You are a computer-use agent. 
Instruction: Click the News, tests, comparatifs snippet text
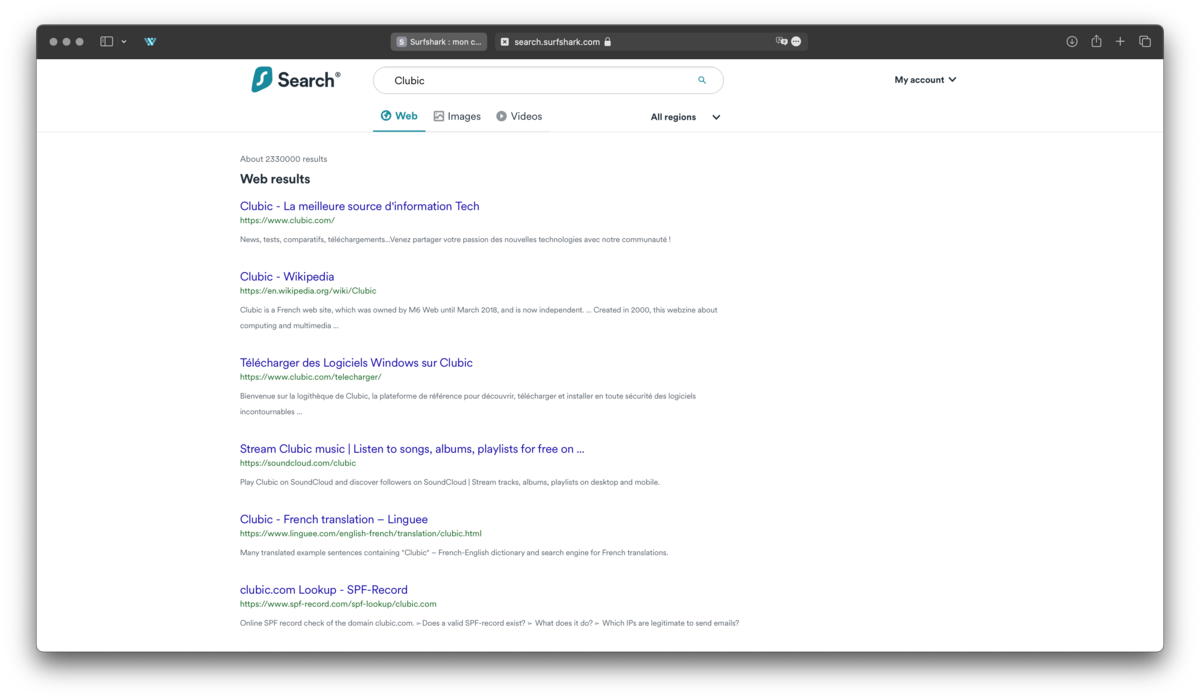455,239
